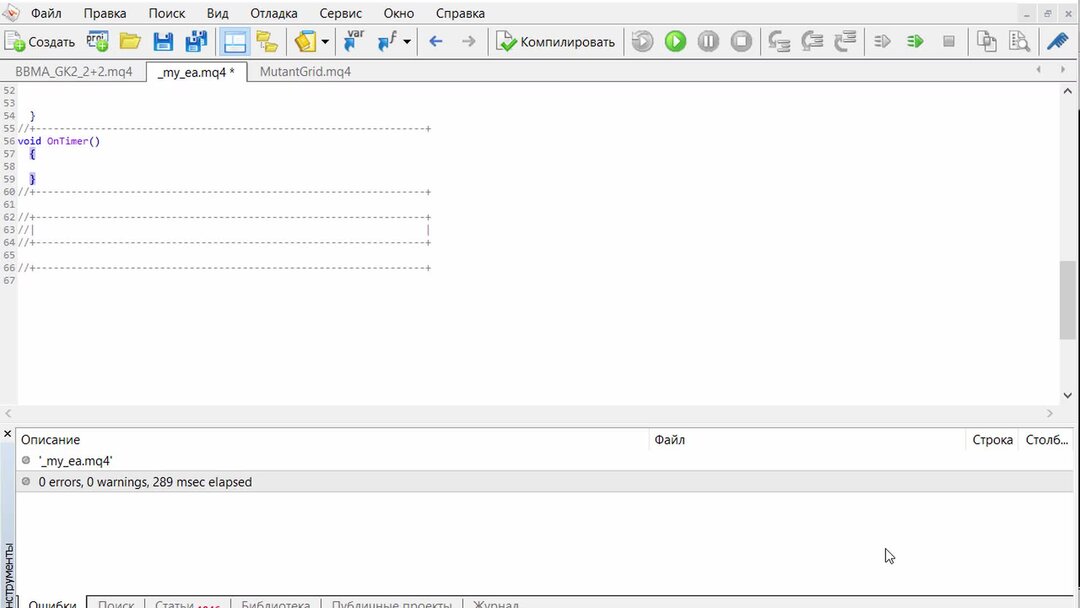This screenshot has height=608, width=1080.
Task: Click the Step Over debug icon
Action: point(812,42)
